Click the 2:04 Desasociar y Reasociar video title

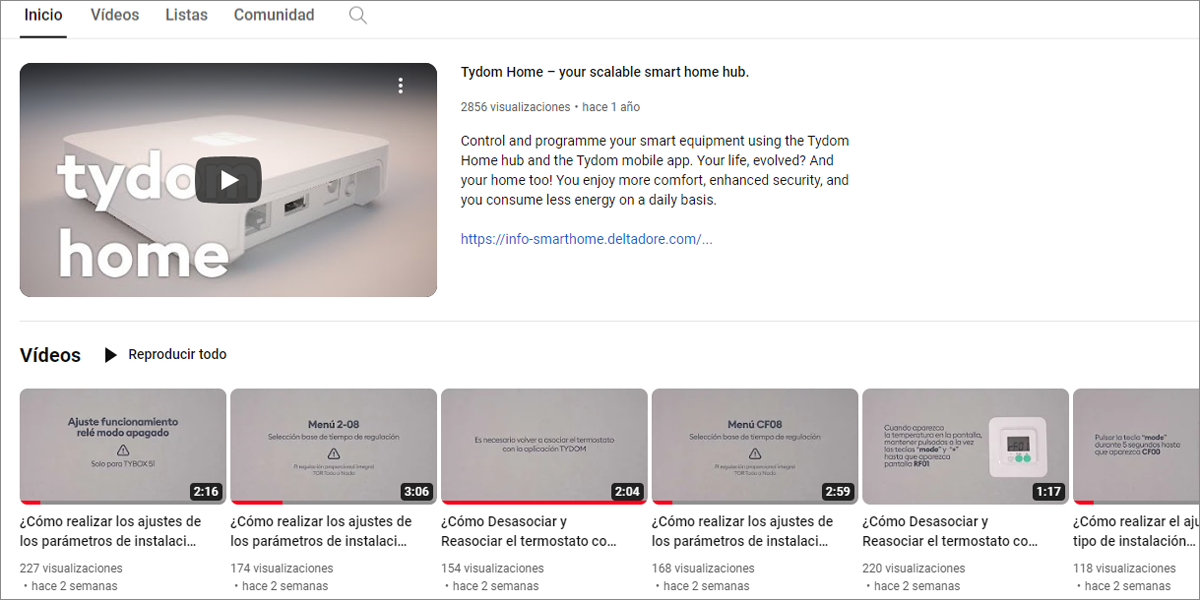point(543,531)
